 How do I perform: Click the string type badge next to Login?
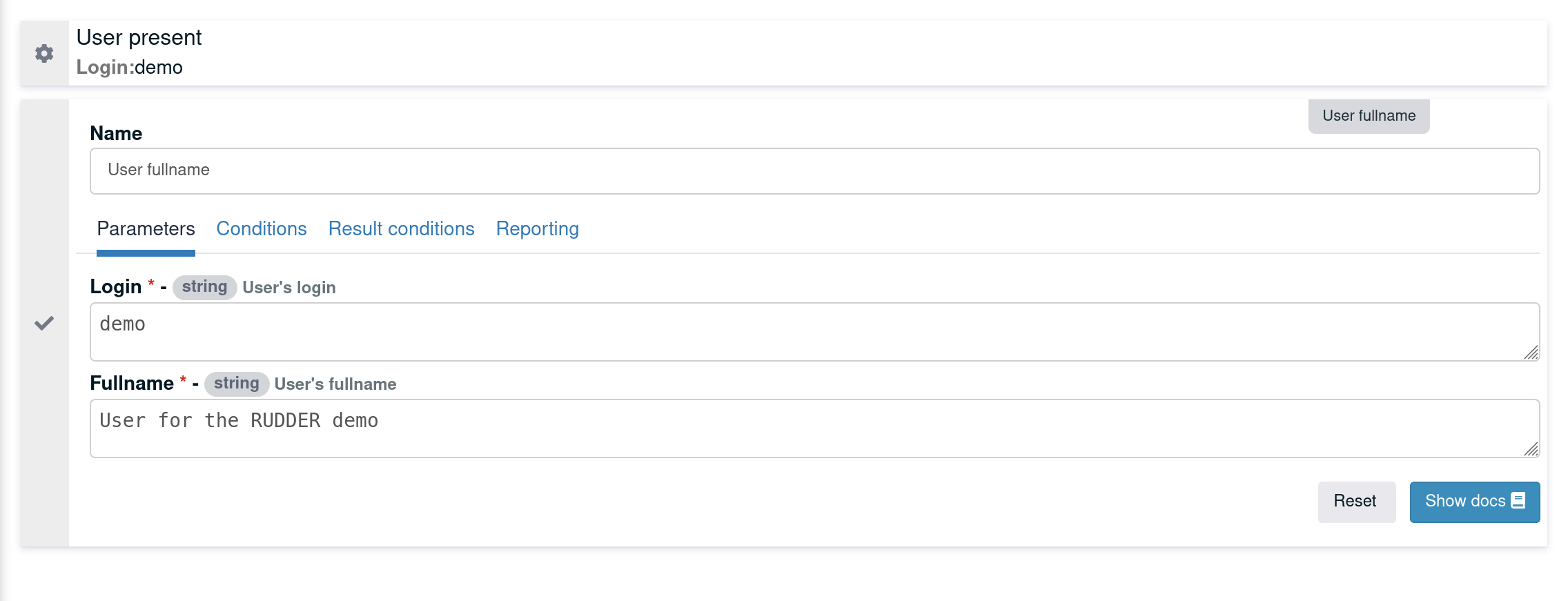point(205,286)
